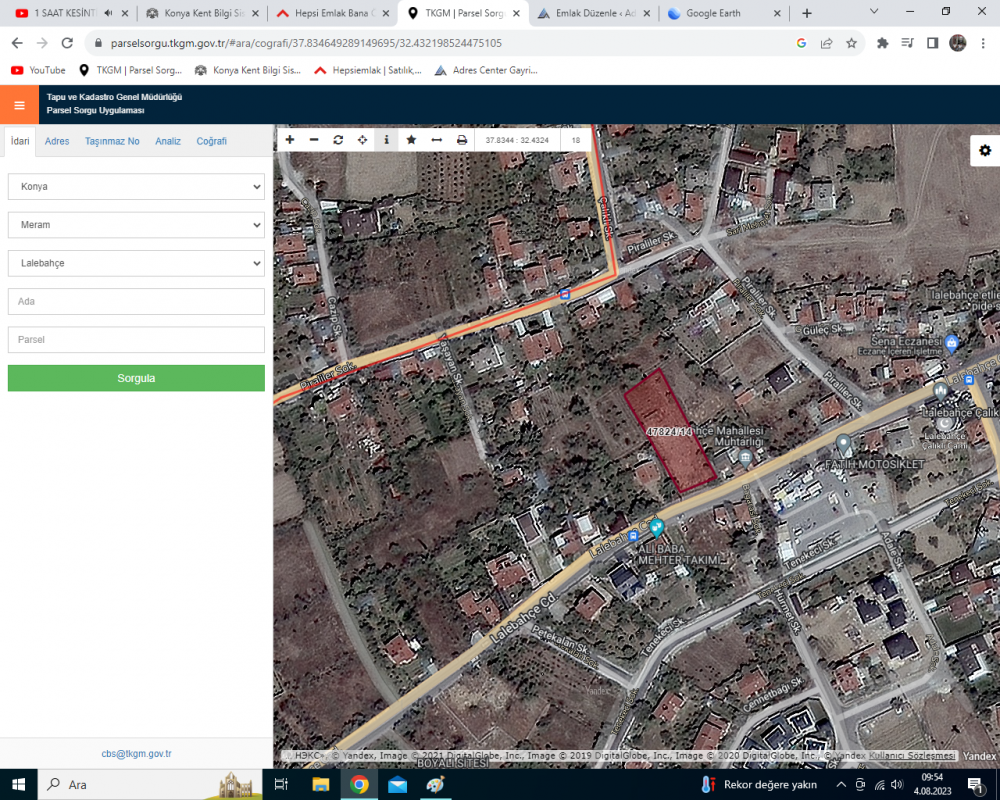Open the Chrome profile avatar
This screenshot has width=1000, height=800.
[957, 43]
